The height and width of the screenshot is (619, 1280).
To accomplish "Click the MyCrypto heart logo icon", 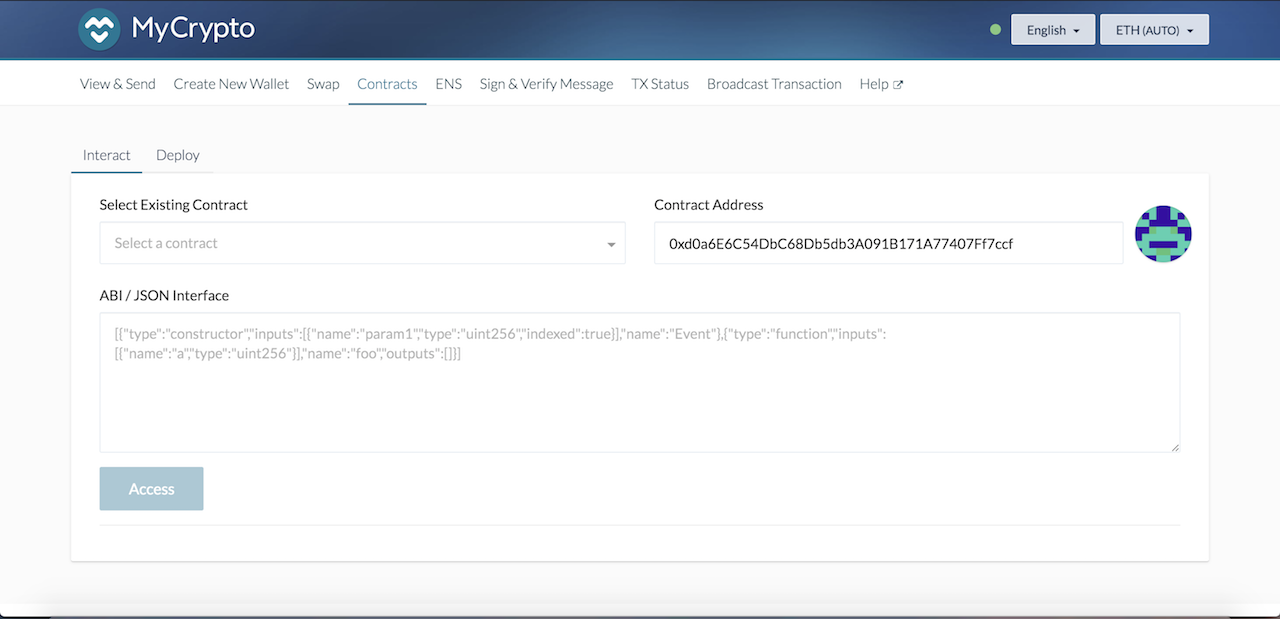I will 99,30.
